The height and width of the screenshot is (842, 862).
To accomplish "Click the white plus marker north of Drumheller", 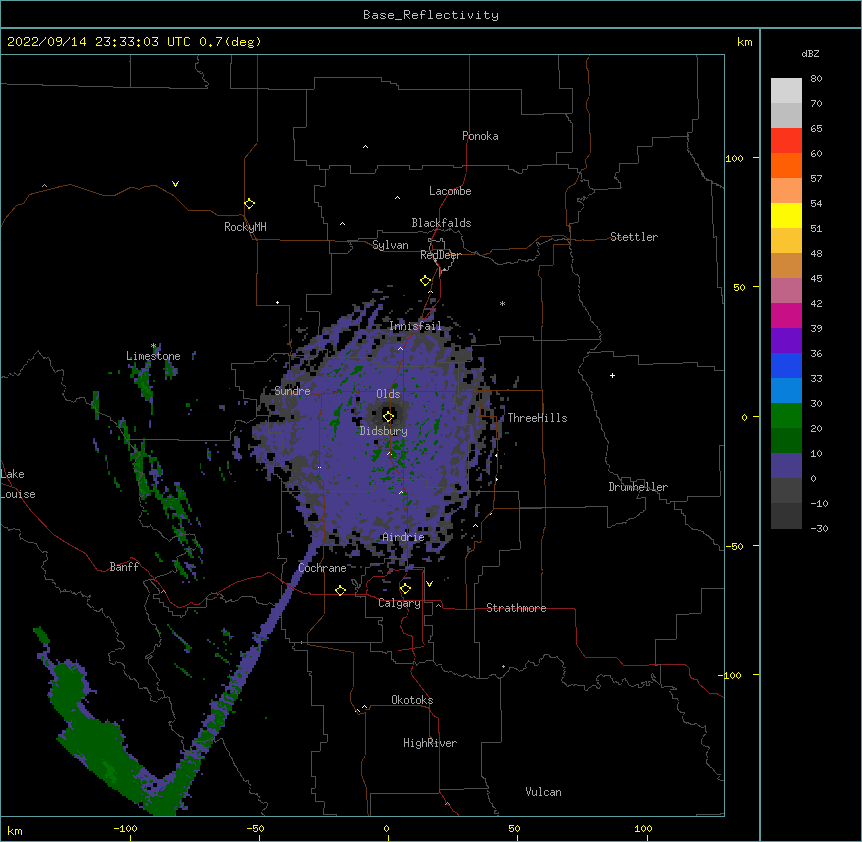I will click(612, 375).
